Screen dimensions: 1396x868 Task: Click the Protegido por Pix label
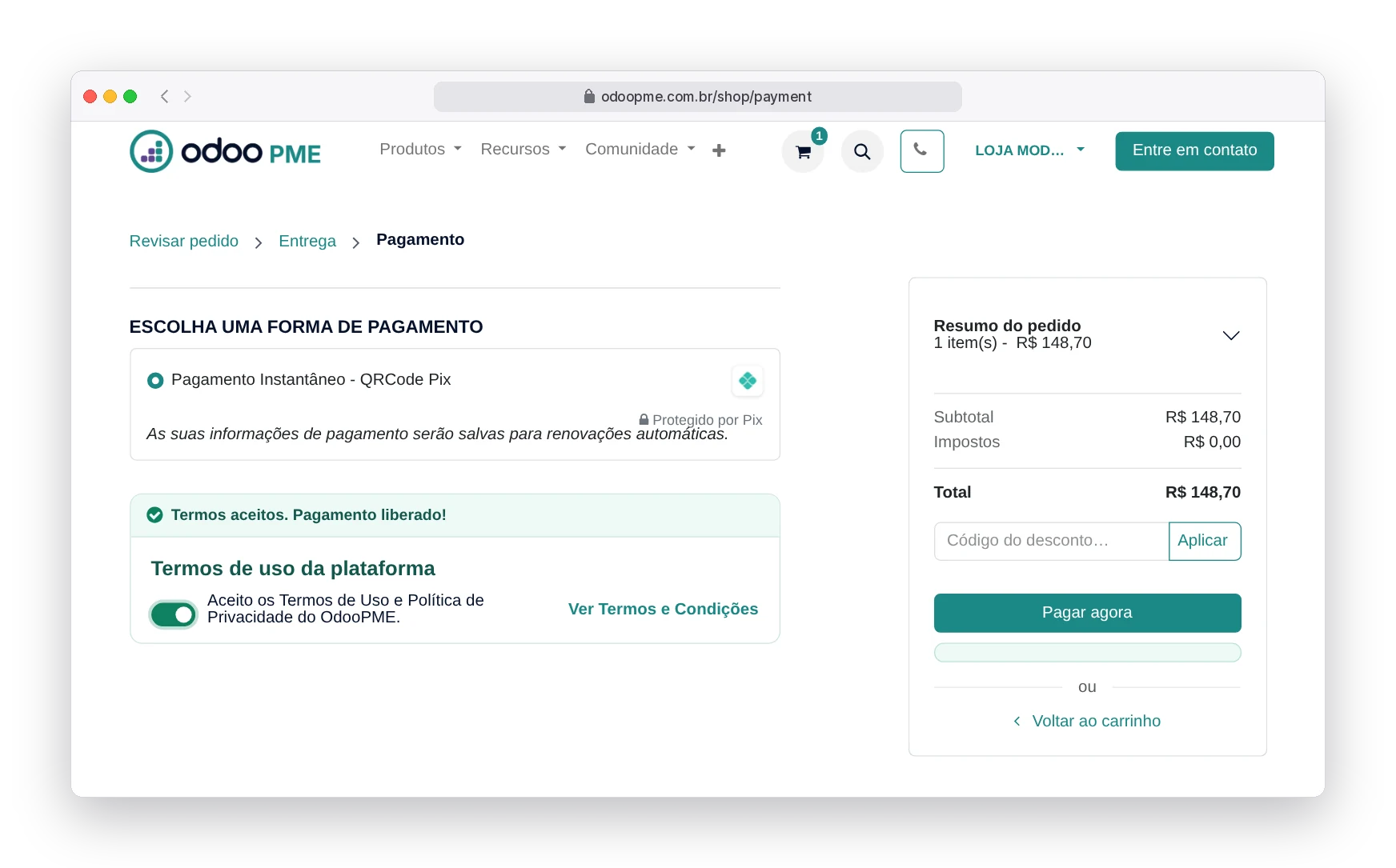click(x=700, y=420)
